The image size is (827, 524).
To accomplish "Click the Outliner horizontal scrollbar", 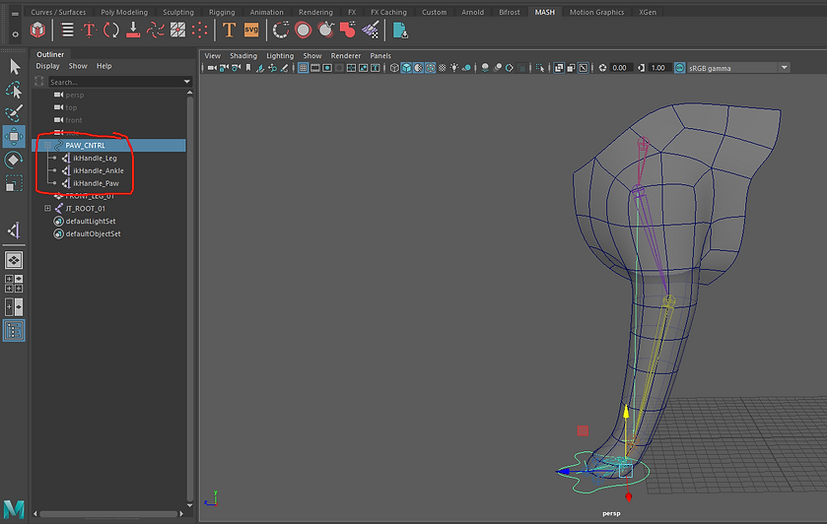I will (x=108, y=513).
